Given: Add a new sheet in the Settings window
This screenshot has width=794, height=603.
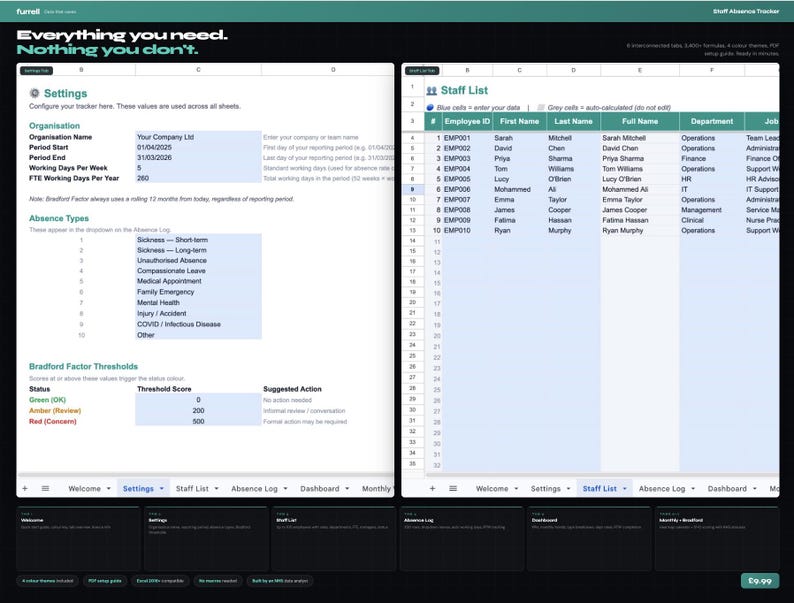Looking at the screenshot, I should pos(25,488).
